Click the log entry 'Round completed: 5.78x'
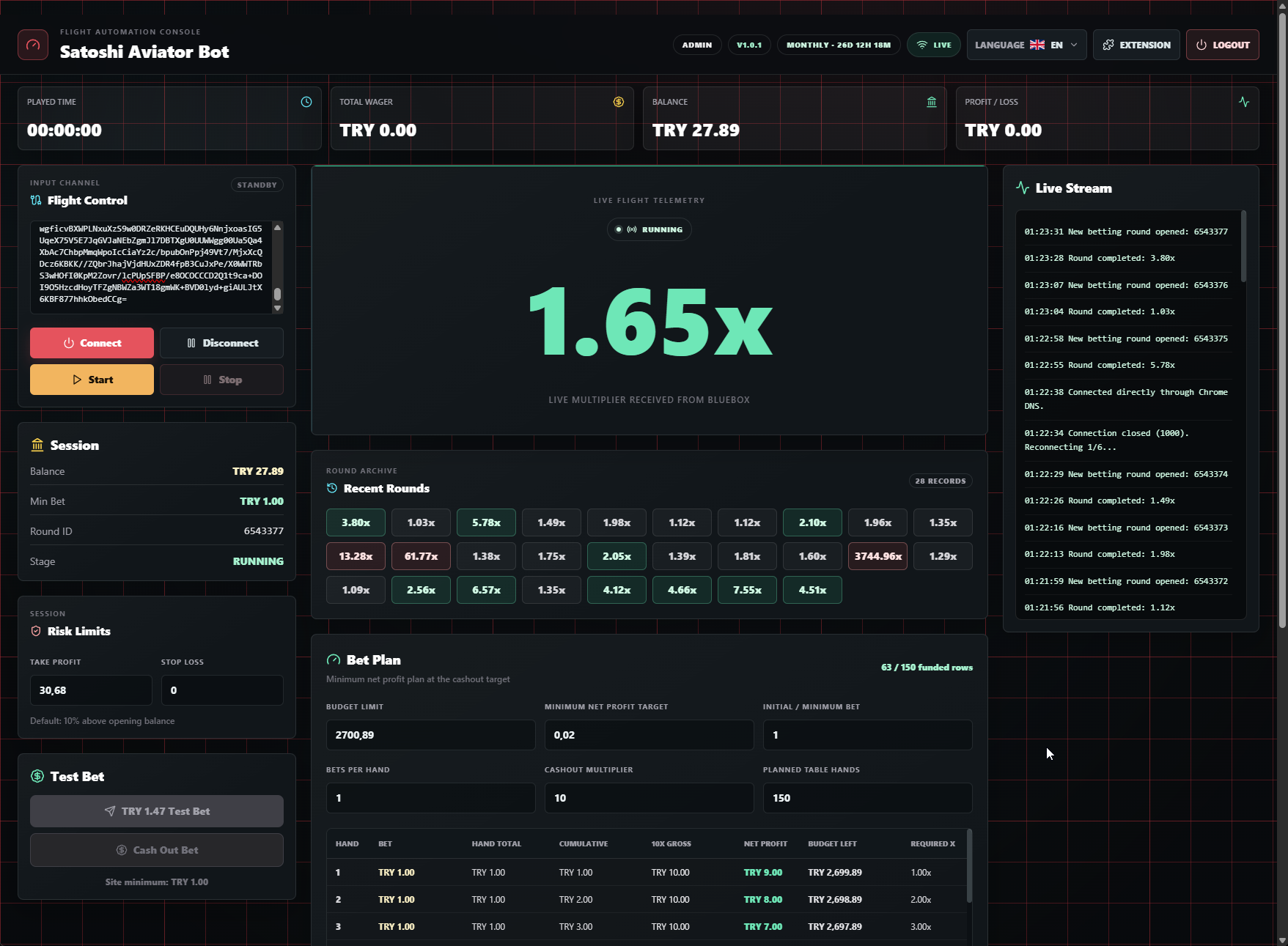This screenshot has height=946, width=1288. pos(1100,365)
